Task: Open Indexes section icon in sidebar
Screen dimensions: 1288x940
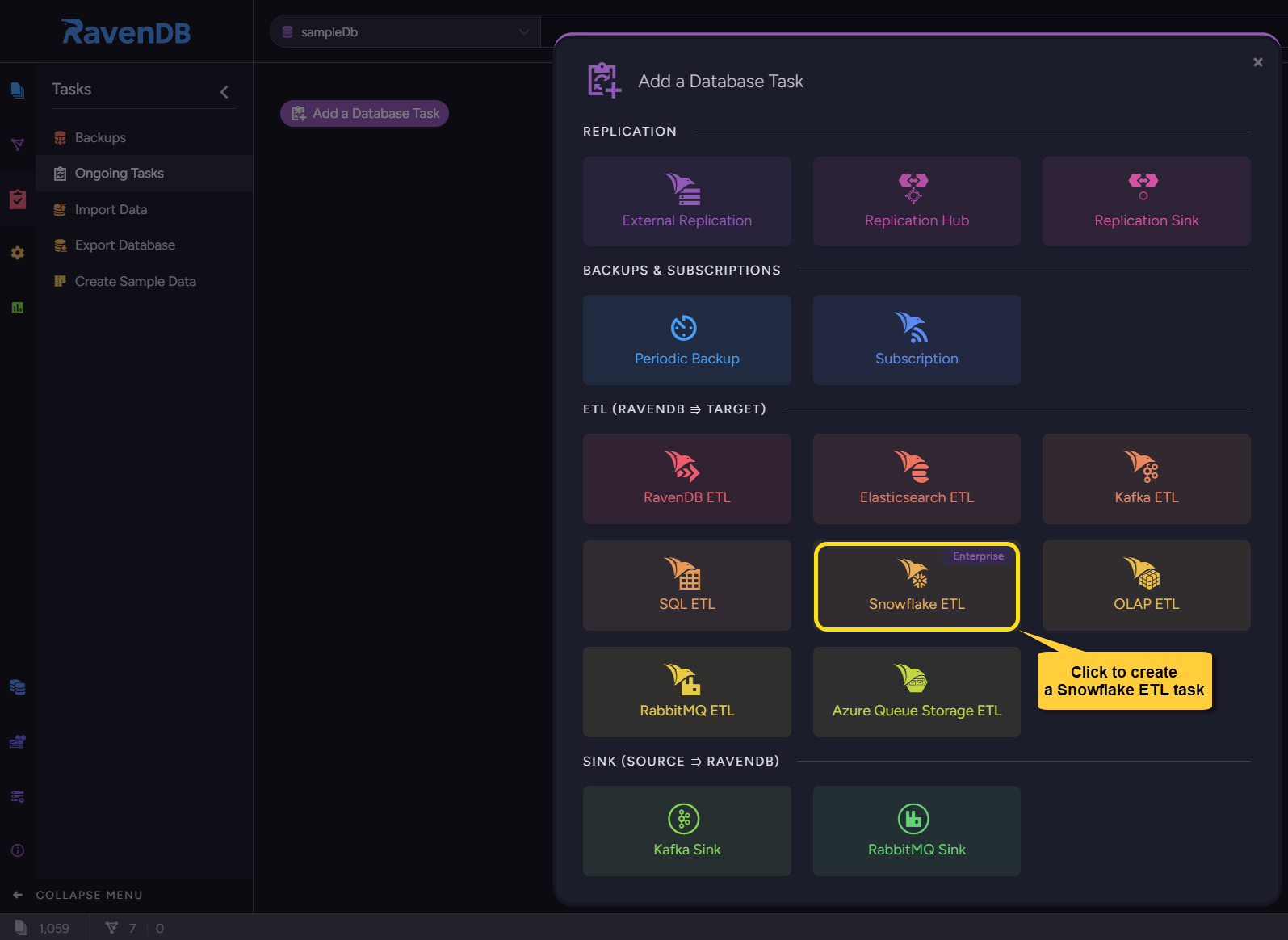Action: (x=17, y=145)
